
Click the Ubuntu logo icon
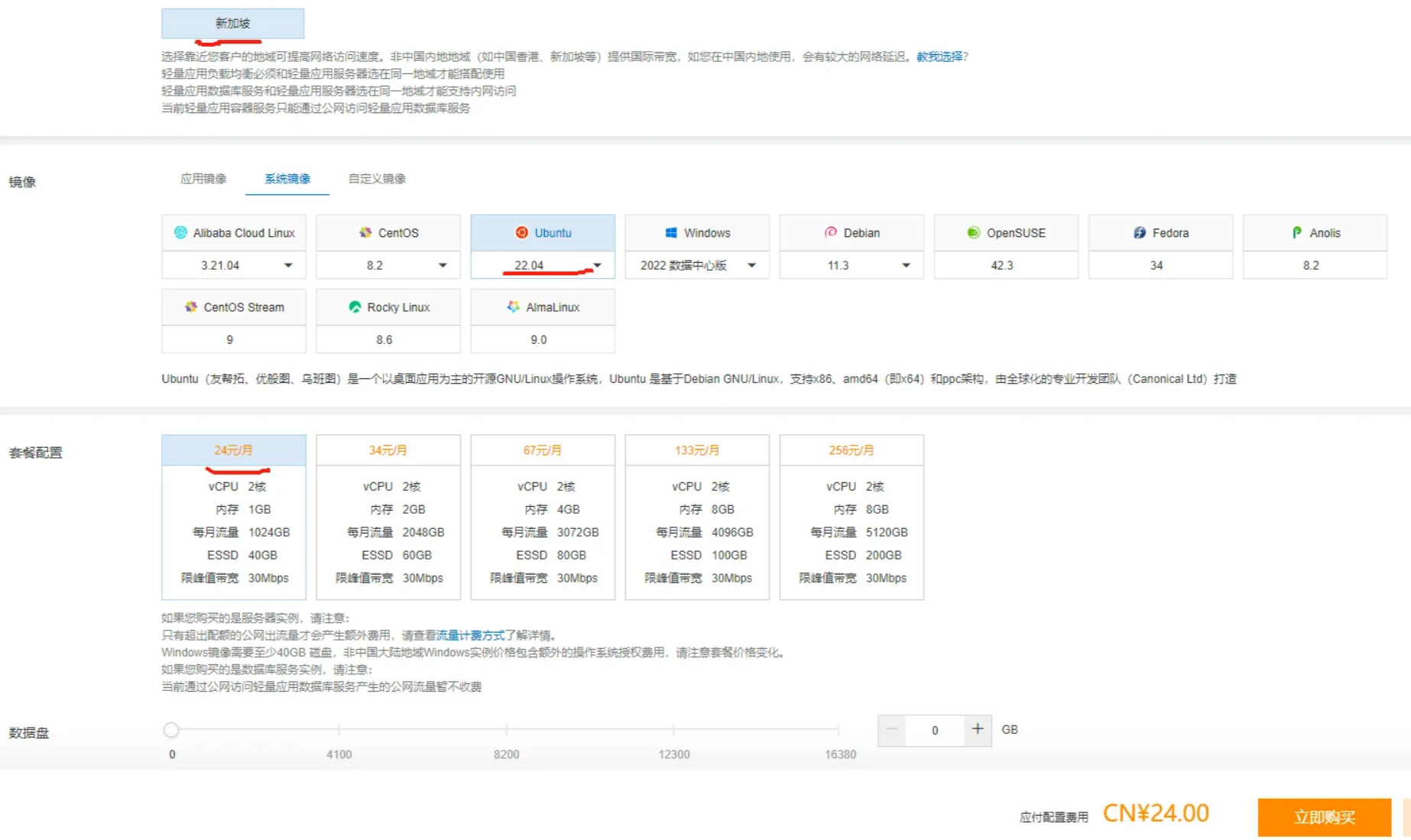pyautogui.click(x=521, y=232)
